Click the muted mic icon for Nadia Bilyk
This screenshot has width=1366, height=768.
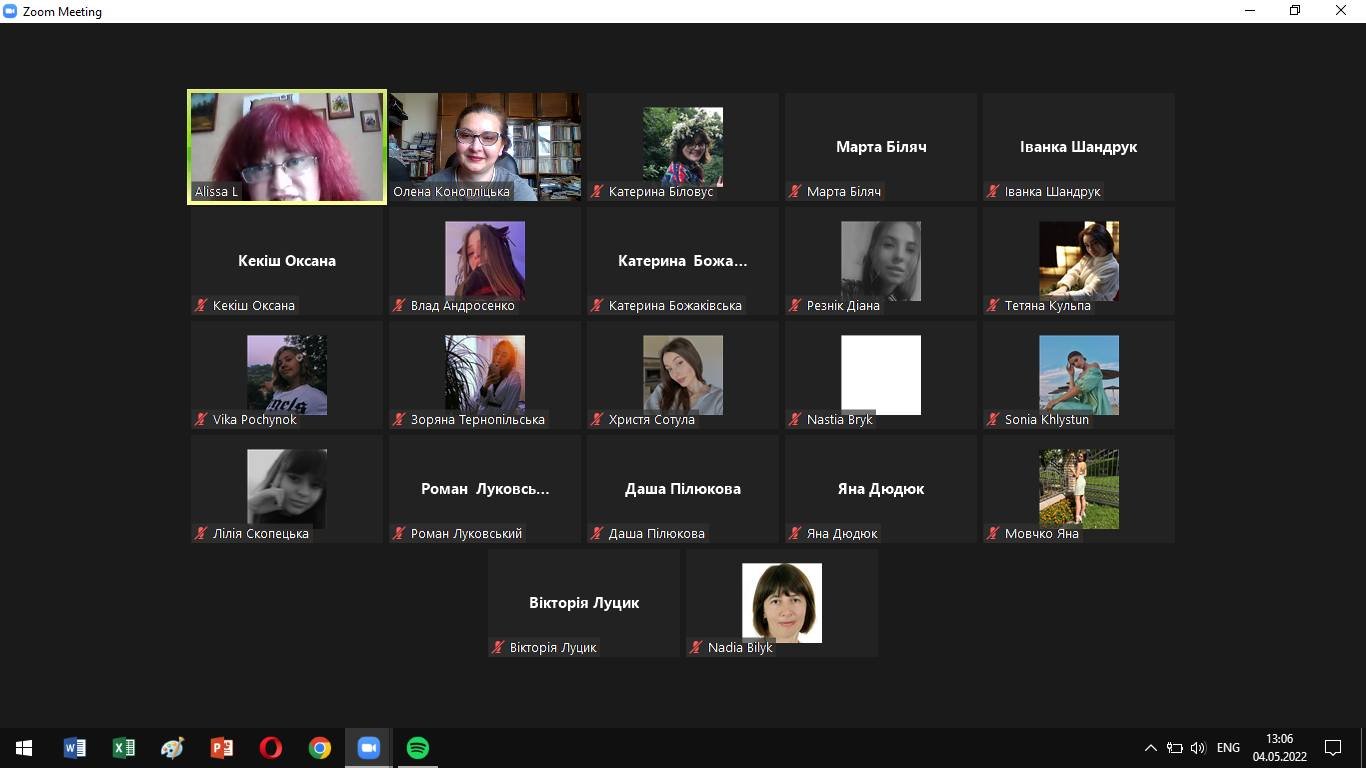click(x=697, y=647)
